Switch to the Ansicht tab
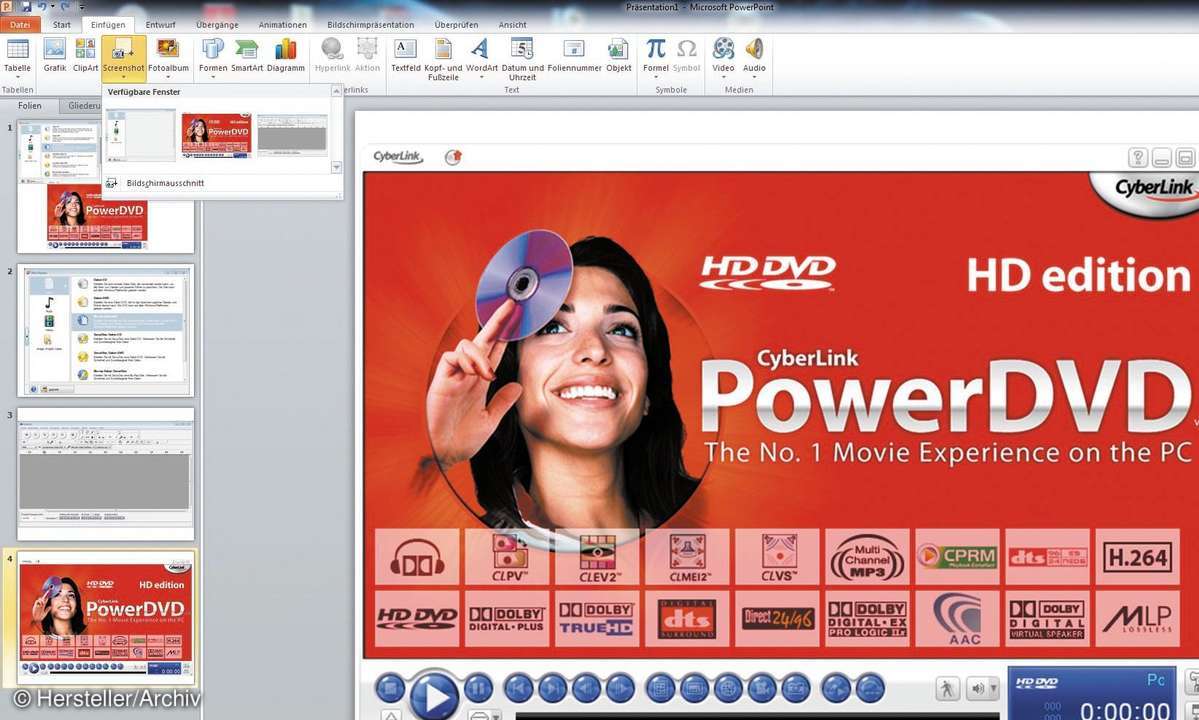Image resolution: width=1199 pixels, height=720 pixels. [512, 24]
